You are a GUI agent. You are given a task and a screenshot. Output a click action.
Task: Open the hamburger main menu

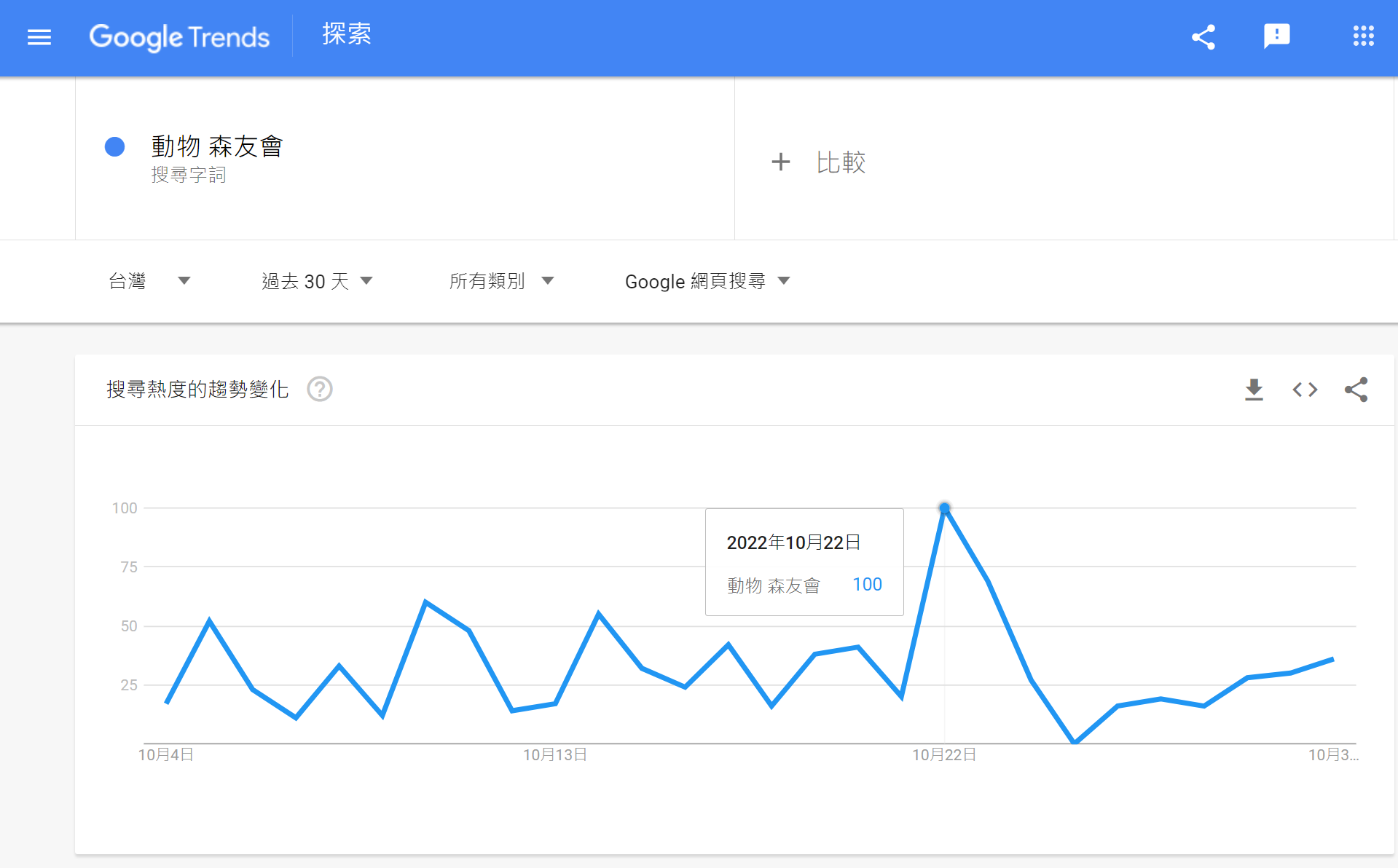[39, 37]
